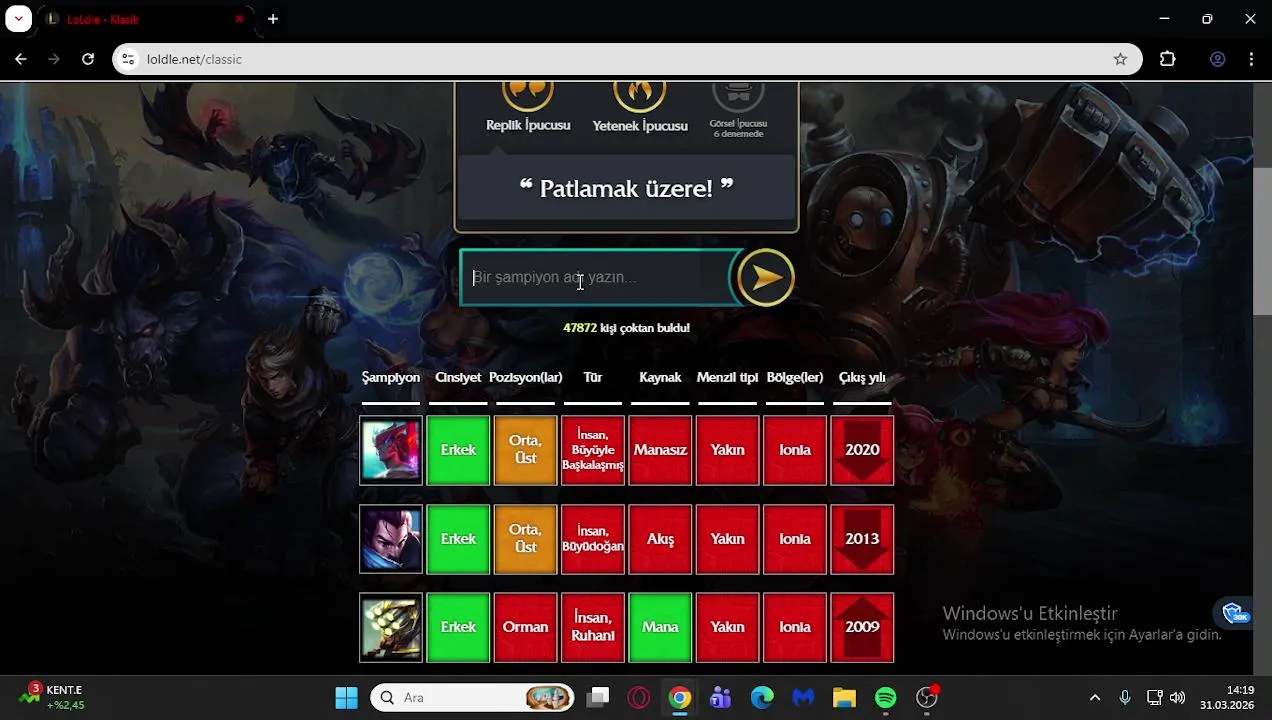The image size is (1272, 720).
Task: Open the browser Extensions menu
Action: click(1167, 59)
